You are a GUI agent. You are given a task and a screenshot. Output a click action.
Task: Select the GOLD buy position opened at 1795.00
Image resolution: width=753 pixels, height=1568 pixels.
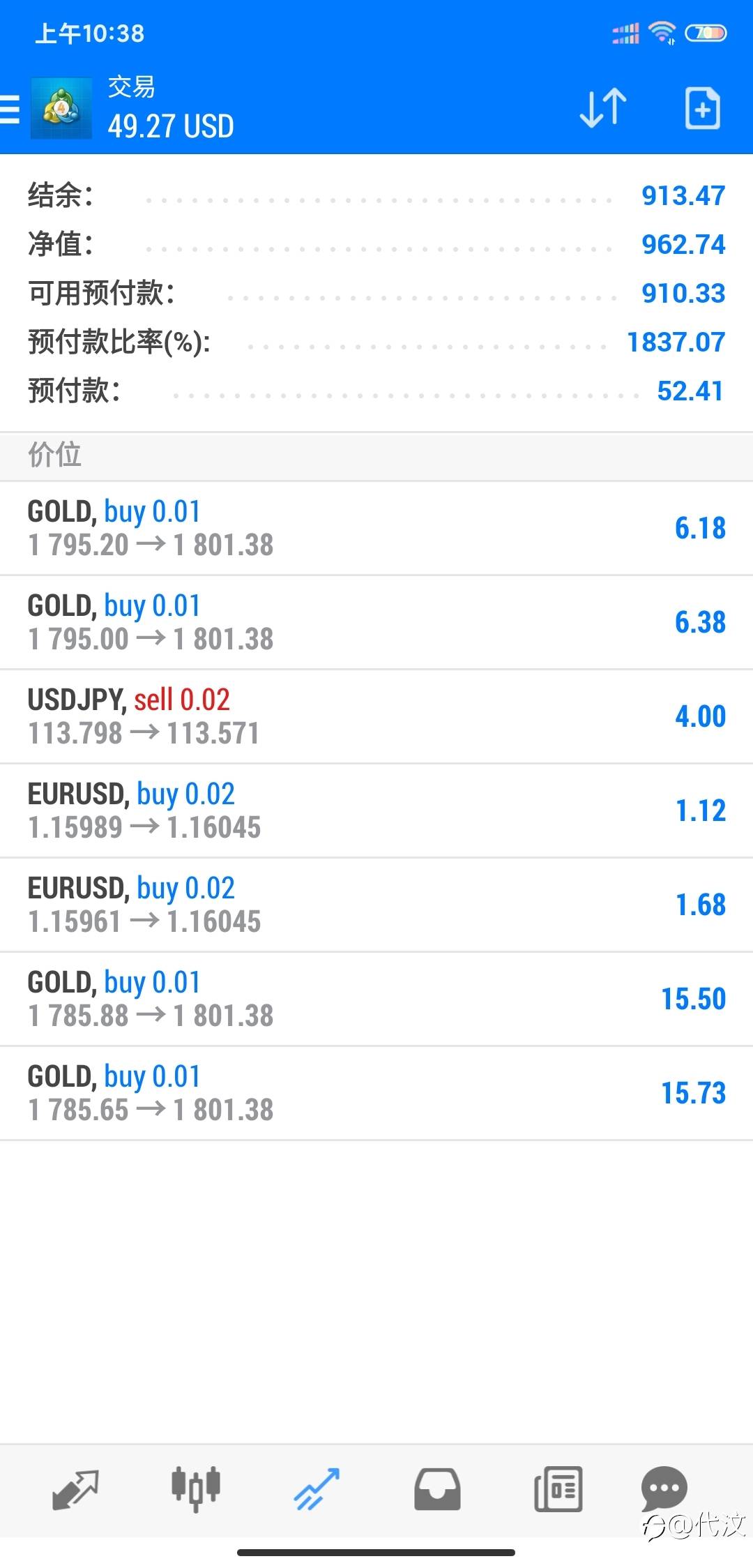(x=376, y=622)
